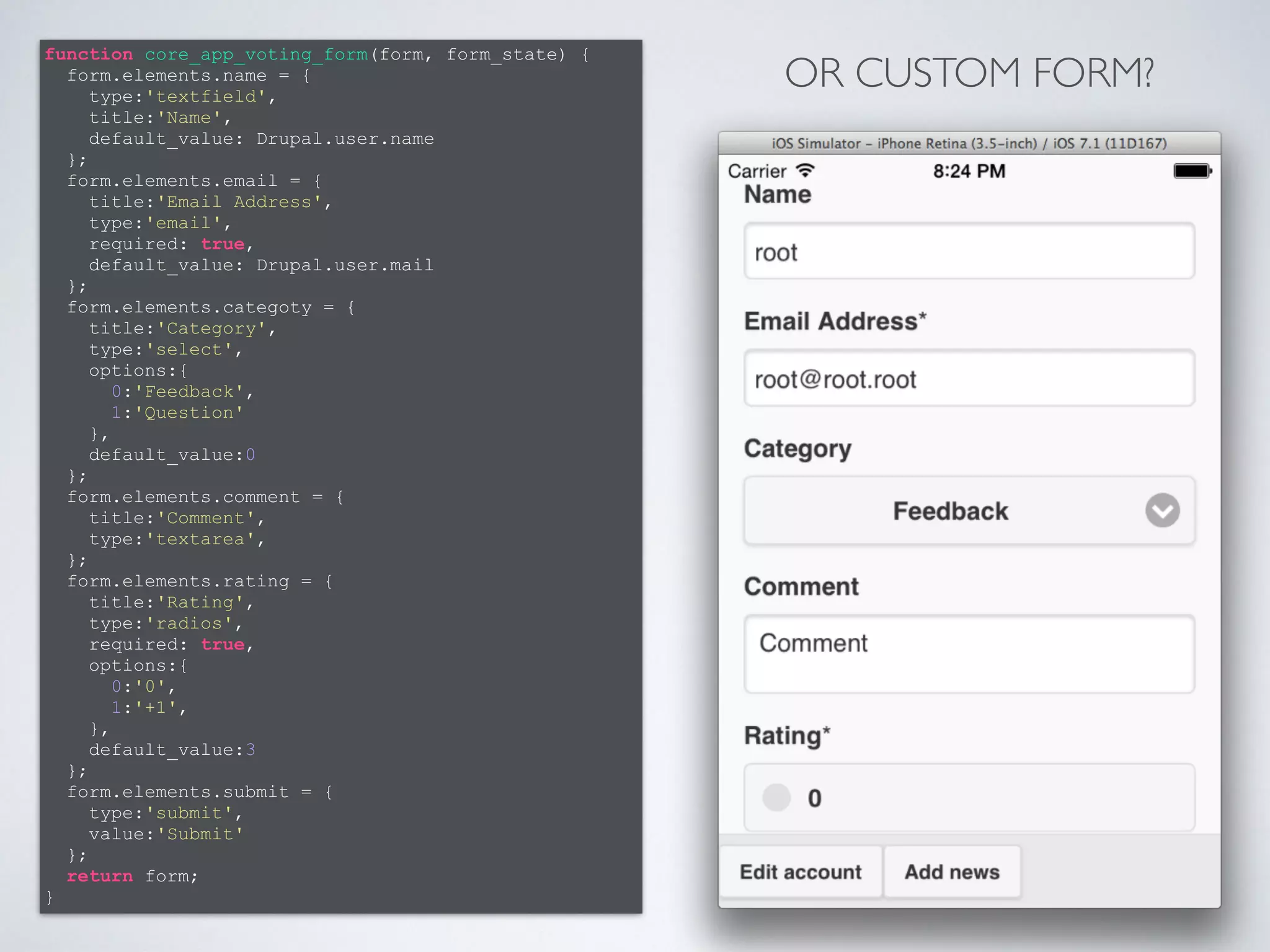Click 'default_value: Drupal.user.mail' code line
The height and width of the screenshot is (952, 1270).
(x=261, y=265)
